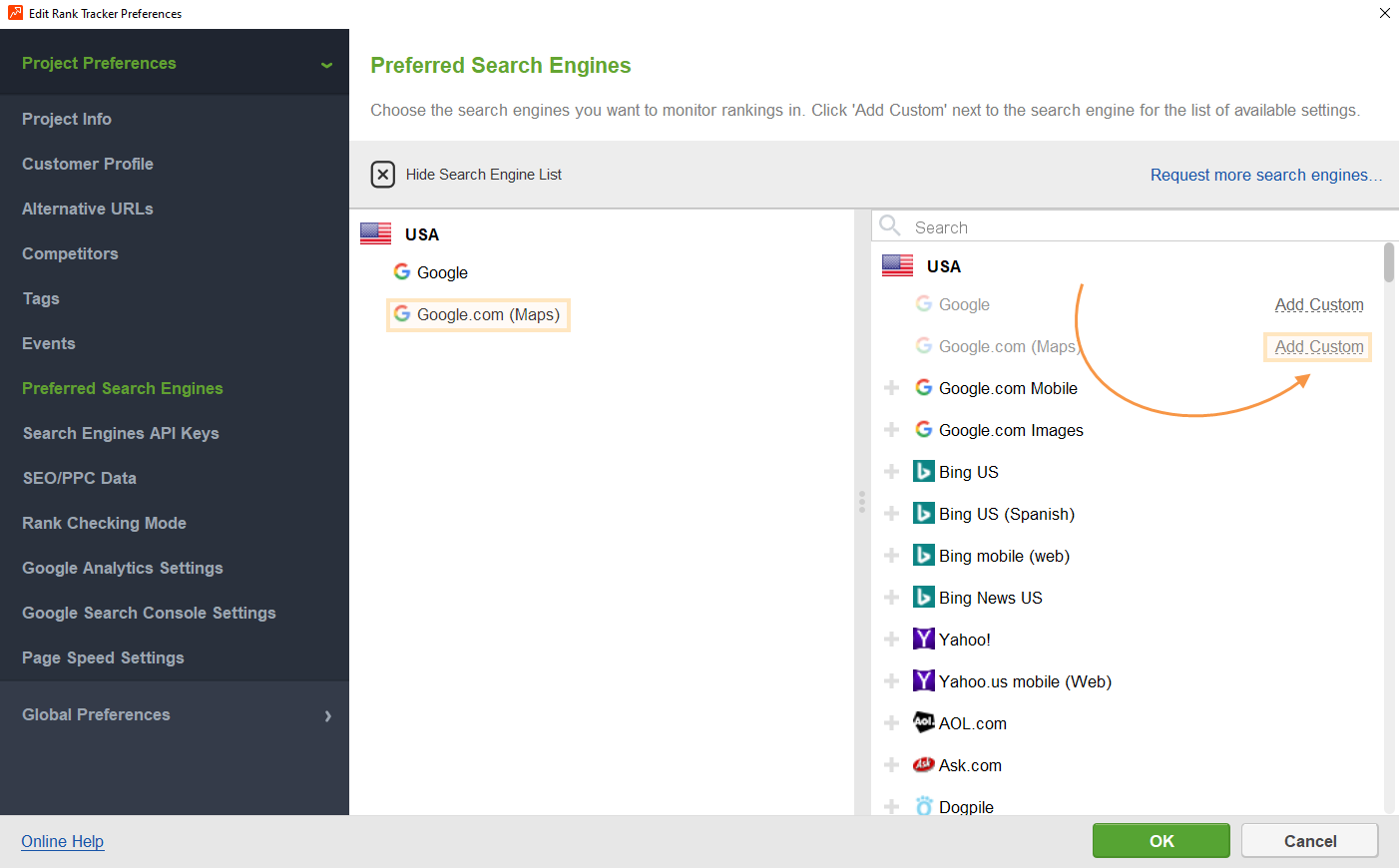Click the magnifier icon in search field
This screenshot has height=868, width=1399.
pyautogui.click(x=890, y=226)
